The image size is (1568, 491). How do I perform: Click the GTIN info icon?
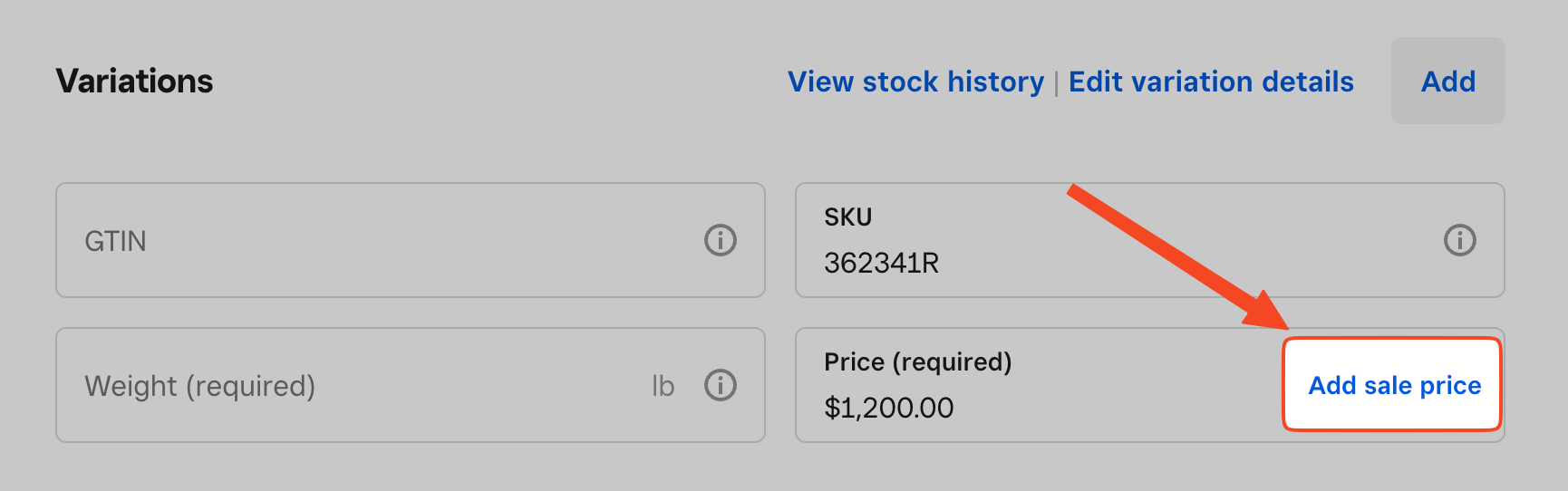[x=721, y=240]
